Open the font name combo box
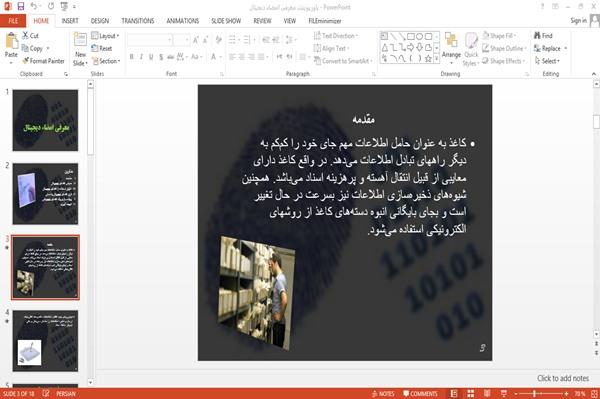 click(150, 39)
